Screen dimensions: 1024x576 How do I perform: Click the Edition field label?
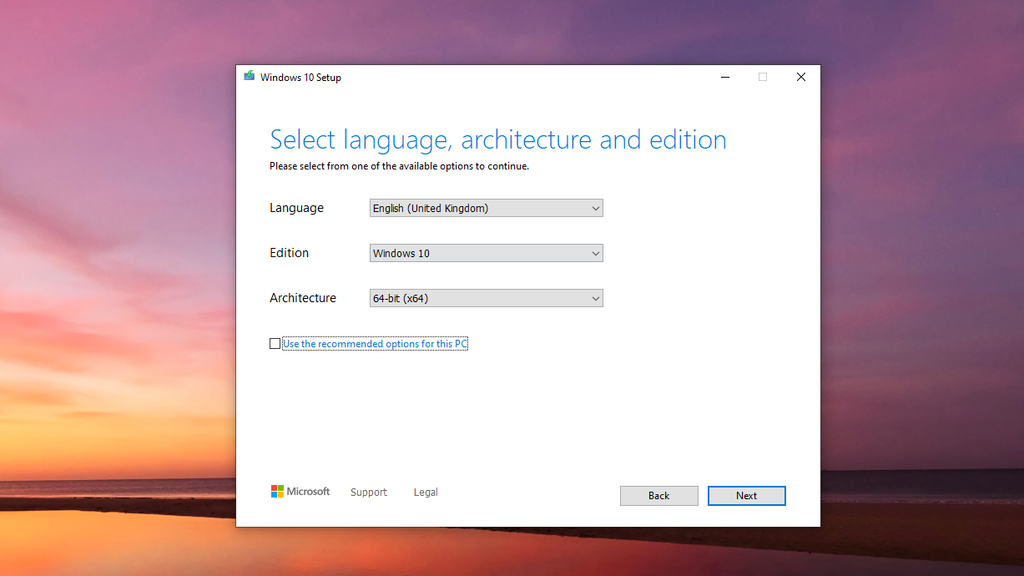[x=289, y=253]
